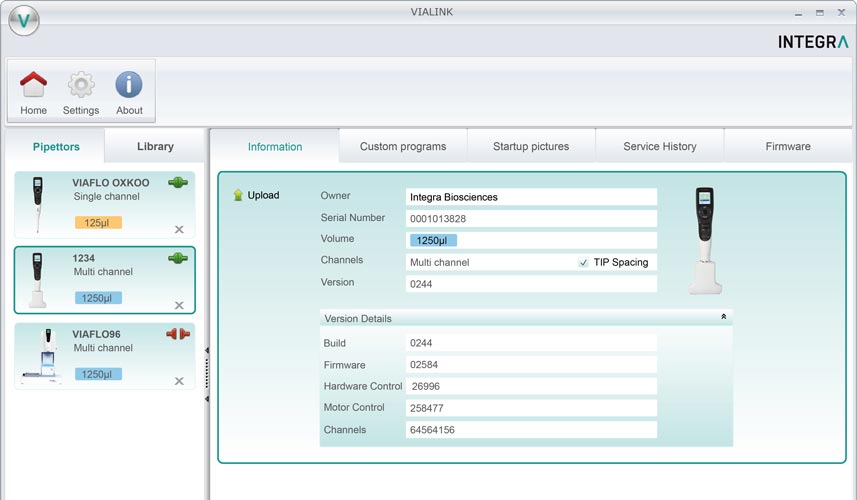Image resolution: width=857 pixels, height=500 pixels.
Task: Click the Owner input field
Action: [531, 197]
